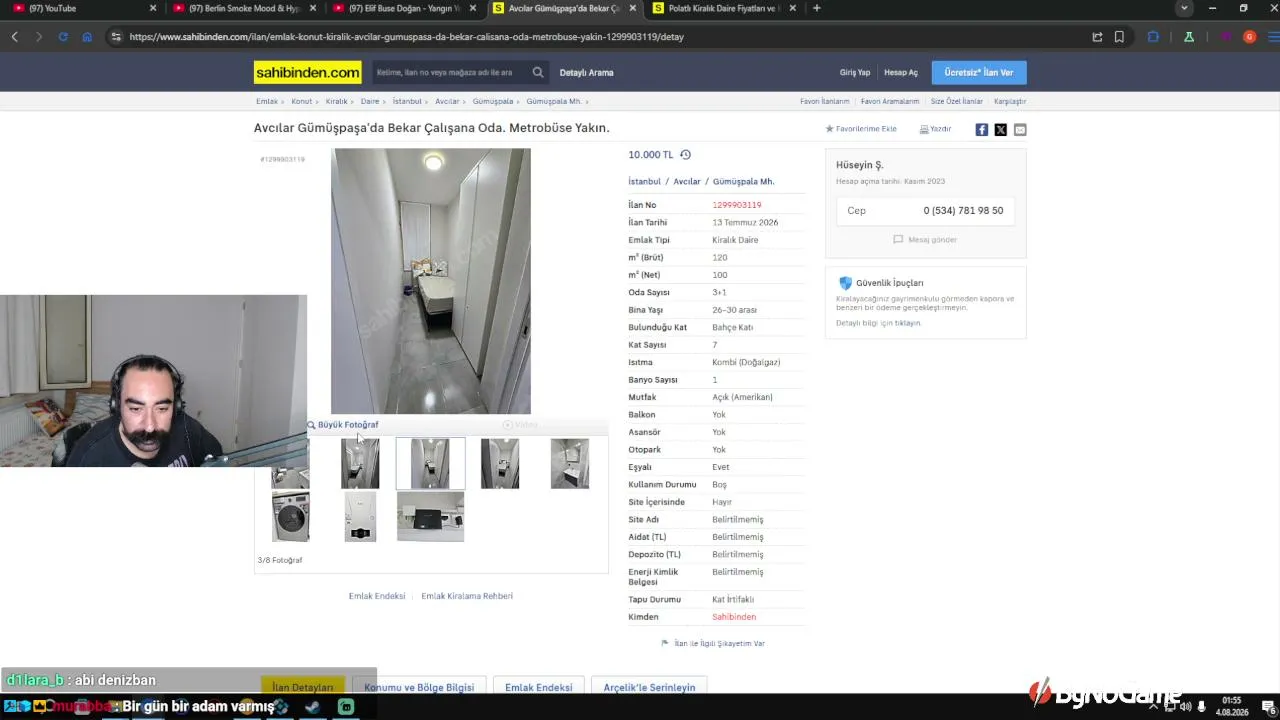The image size is (1280, 720).
Task: Open the browser home page icon
Action: 87,37
